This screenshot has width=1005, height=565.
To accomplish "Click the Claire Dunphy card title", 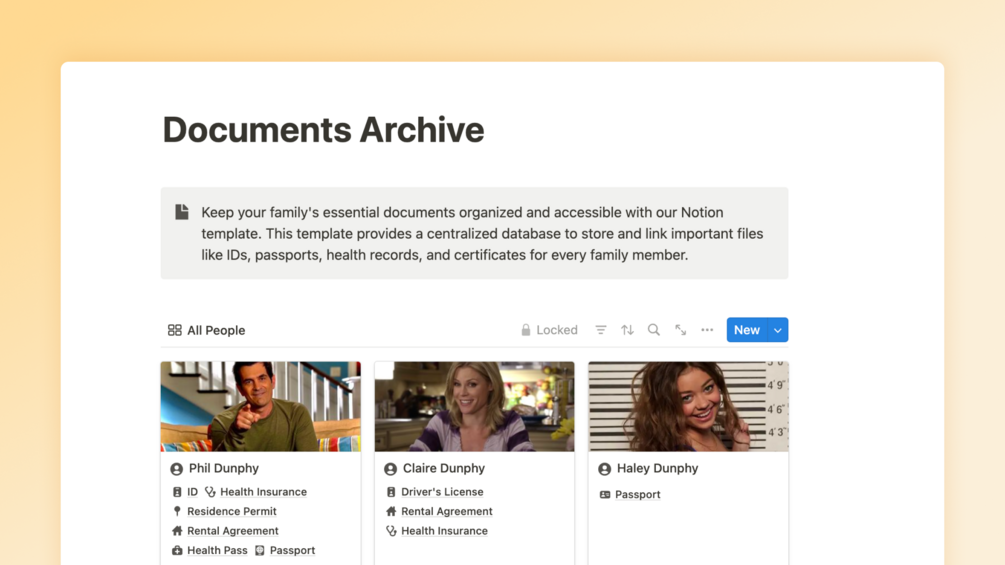I will click(x=444, y=468).
